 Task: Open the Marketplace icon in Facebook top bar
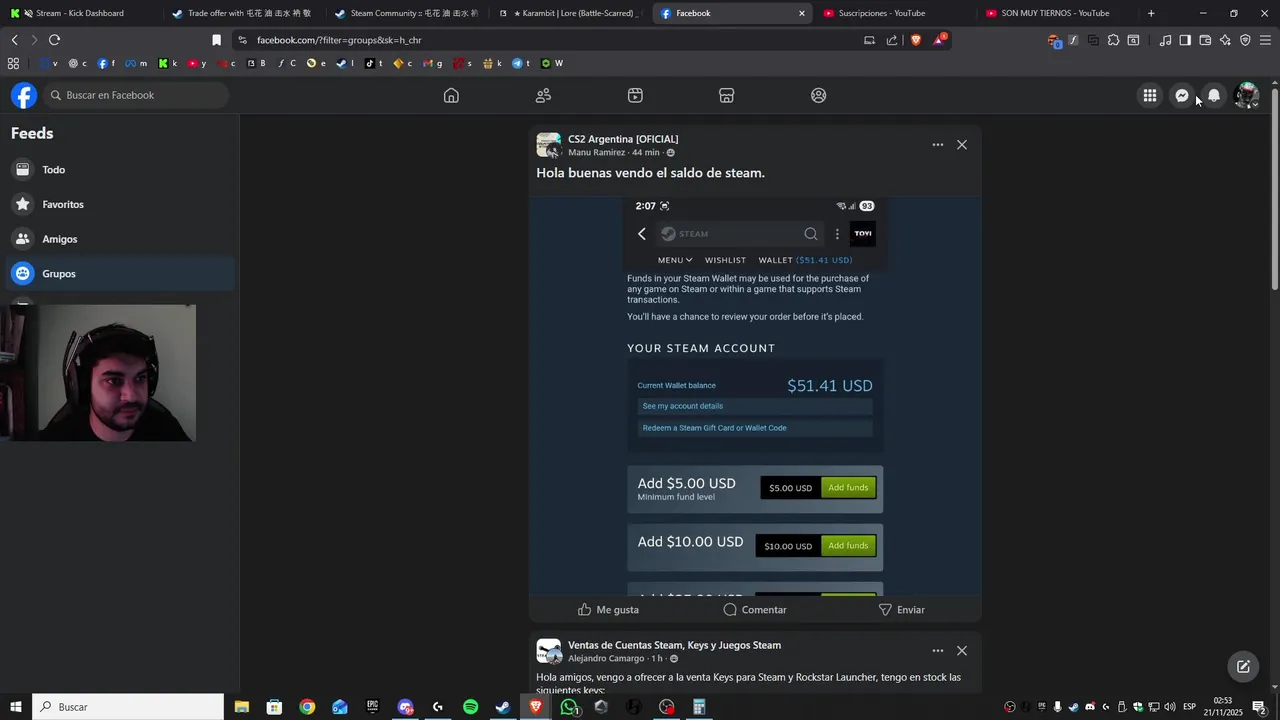click(727, 95)
